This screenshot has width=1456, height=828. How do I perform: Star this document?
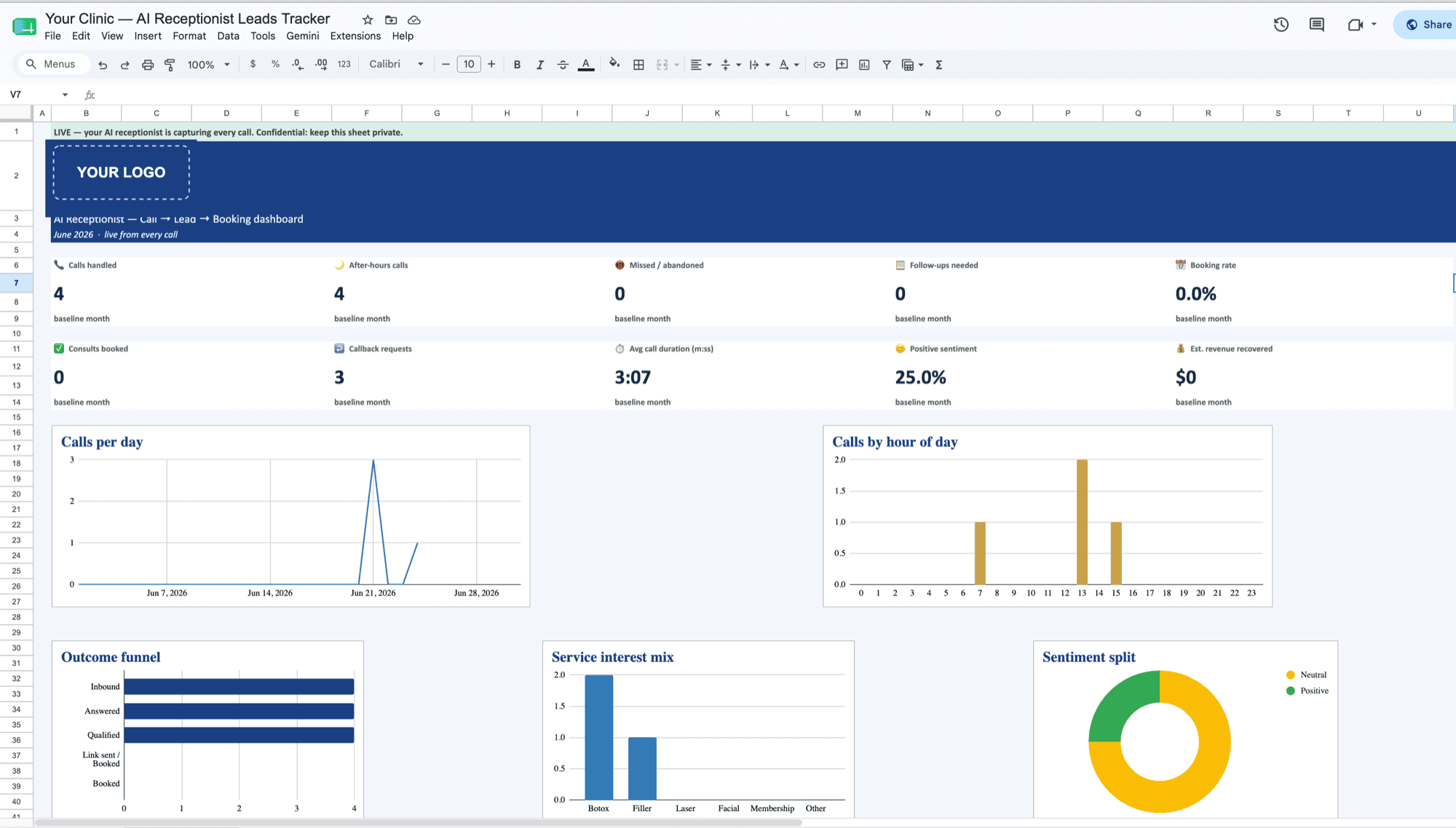click(368, 20)
